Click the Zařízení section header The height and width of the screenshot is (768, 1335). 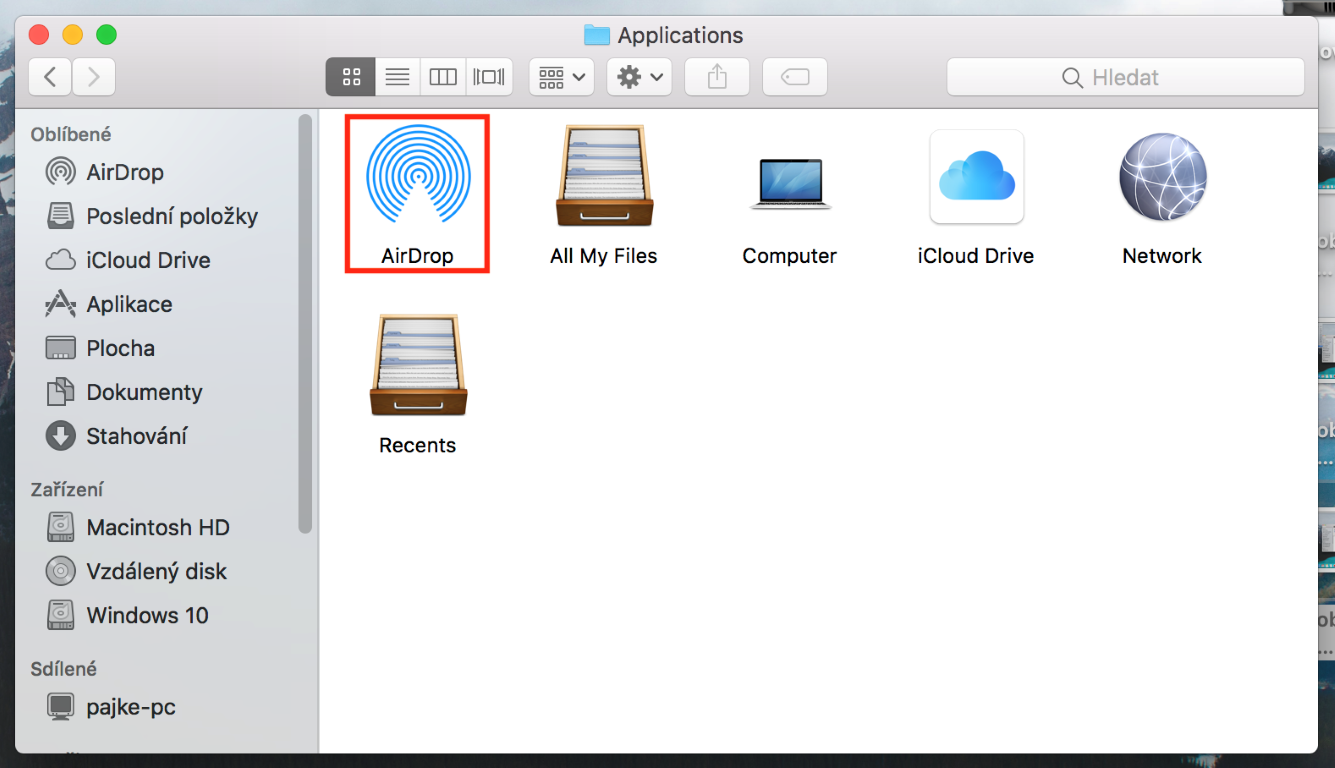point(67,489)
